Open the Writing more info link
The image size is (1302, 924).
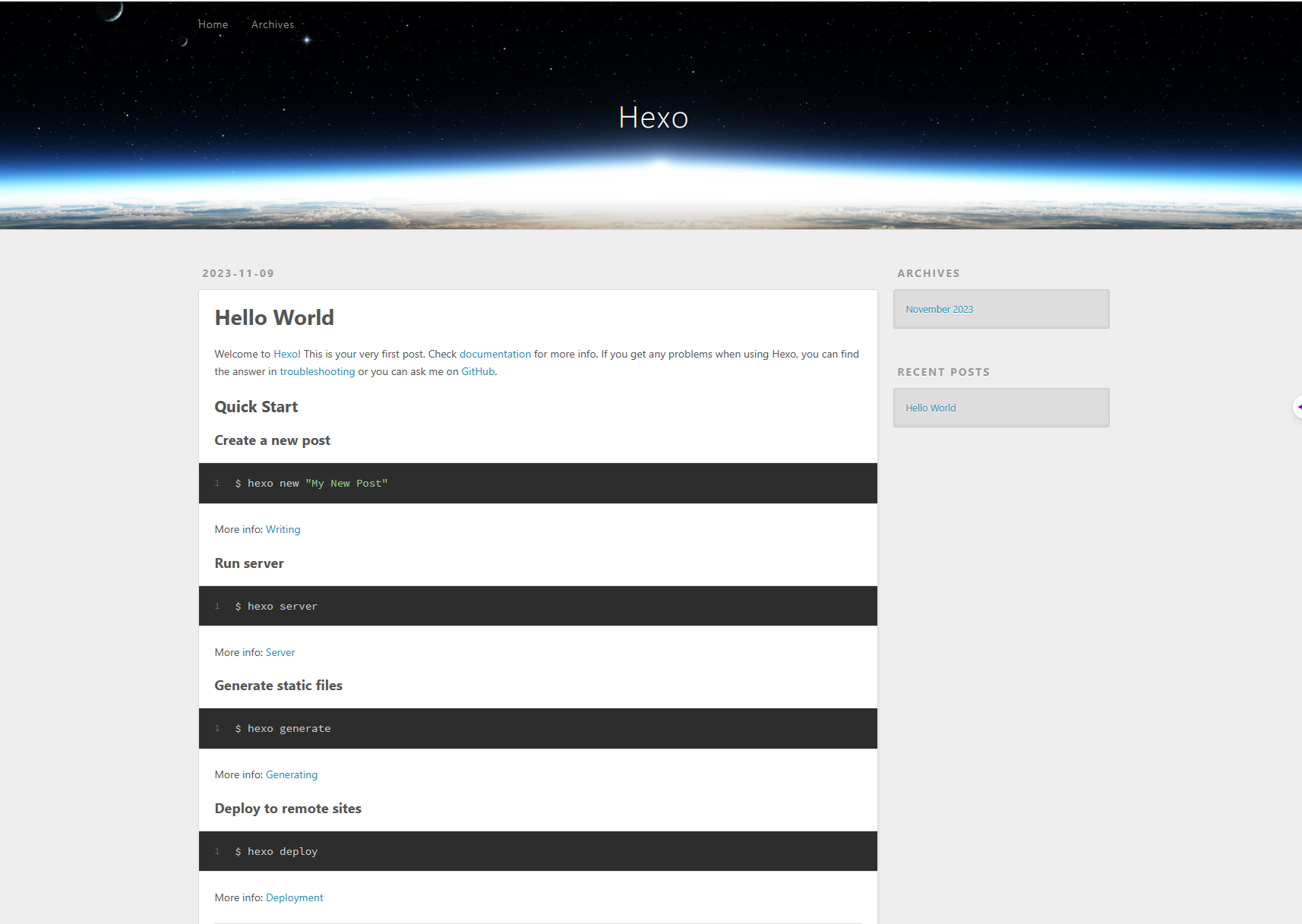pyautogui.click(x=283, y=529)
